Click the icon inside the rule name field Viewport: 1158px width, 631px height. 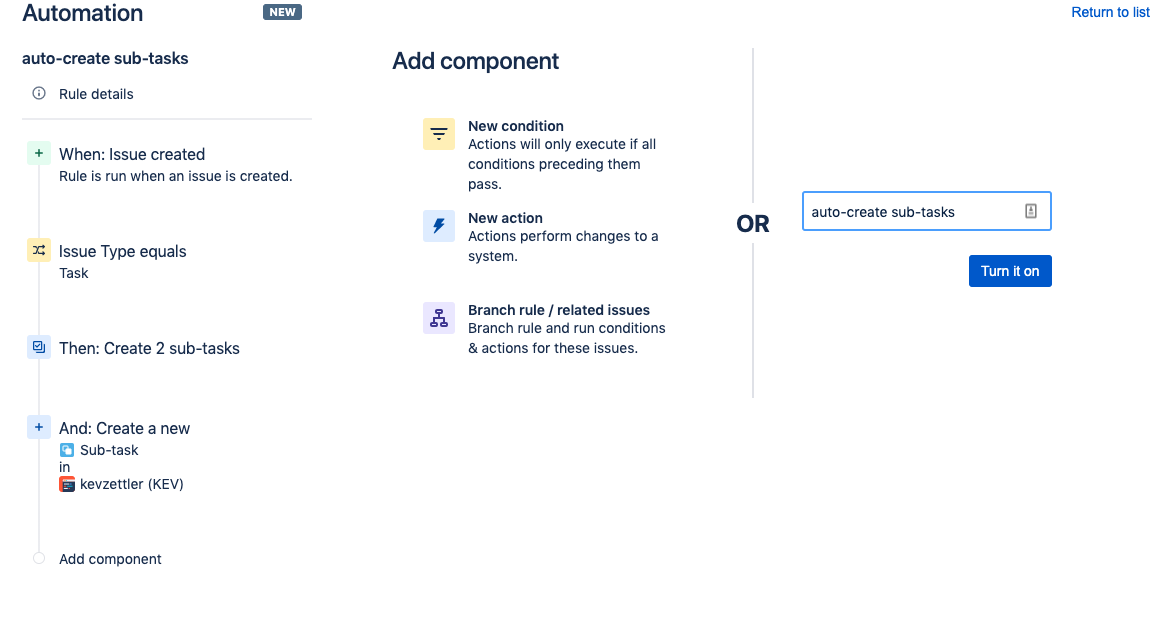coord(1031,211)
